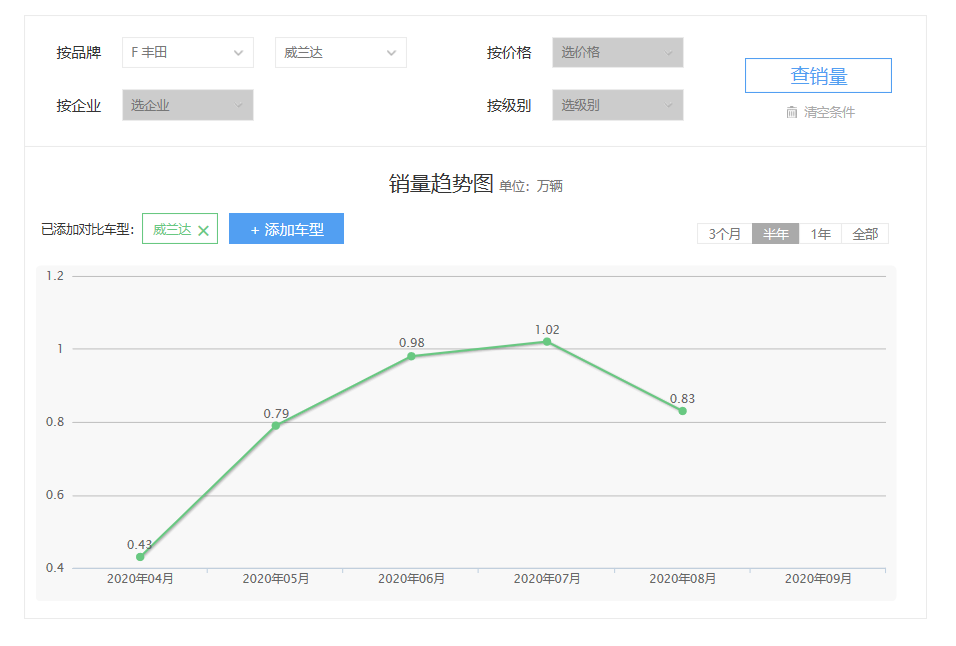The width and height of the screenshot is (956, 646).
Task: Click the 0.79 data point for May 2020
Action: click(x=276, y=426)
